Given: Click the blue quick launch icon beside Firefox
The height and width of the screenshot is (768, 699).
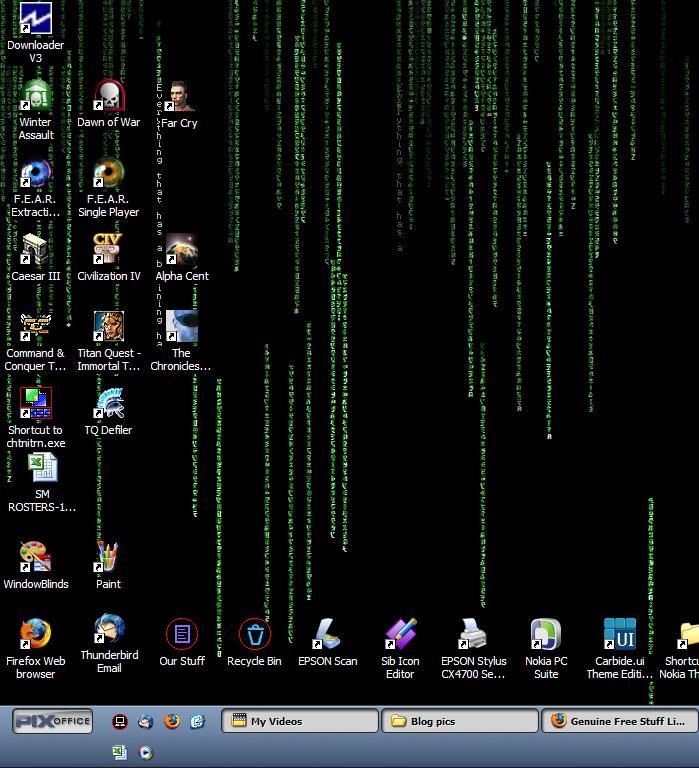Looking at the screenshot, I should coord(197,721).
